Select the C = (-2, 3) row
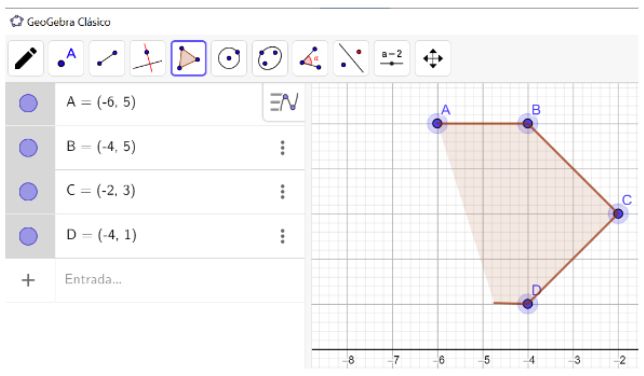 155,191
